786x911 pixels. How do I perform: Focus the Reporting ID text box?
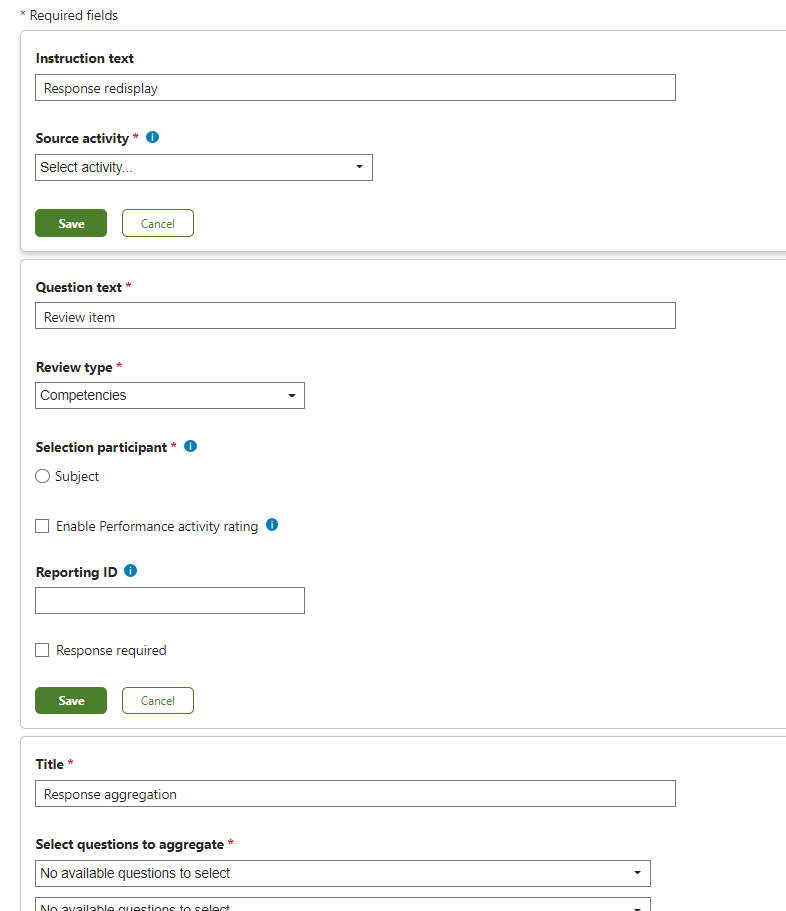click(170, 601)
